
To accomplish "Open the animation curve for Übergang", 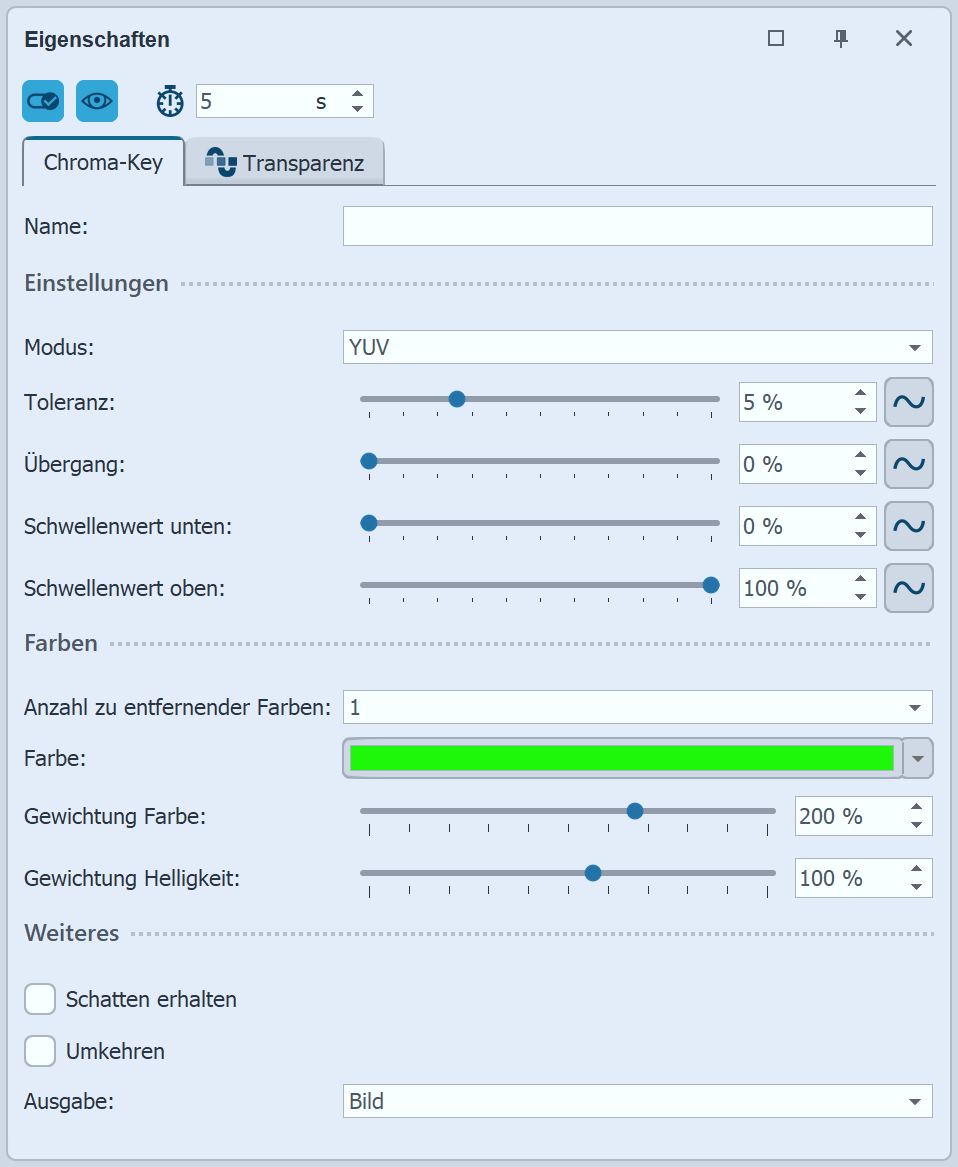I will point(908,464).
